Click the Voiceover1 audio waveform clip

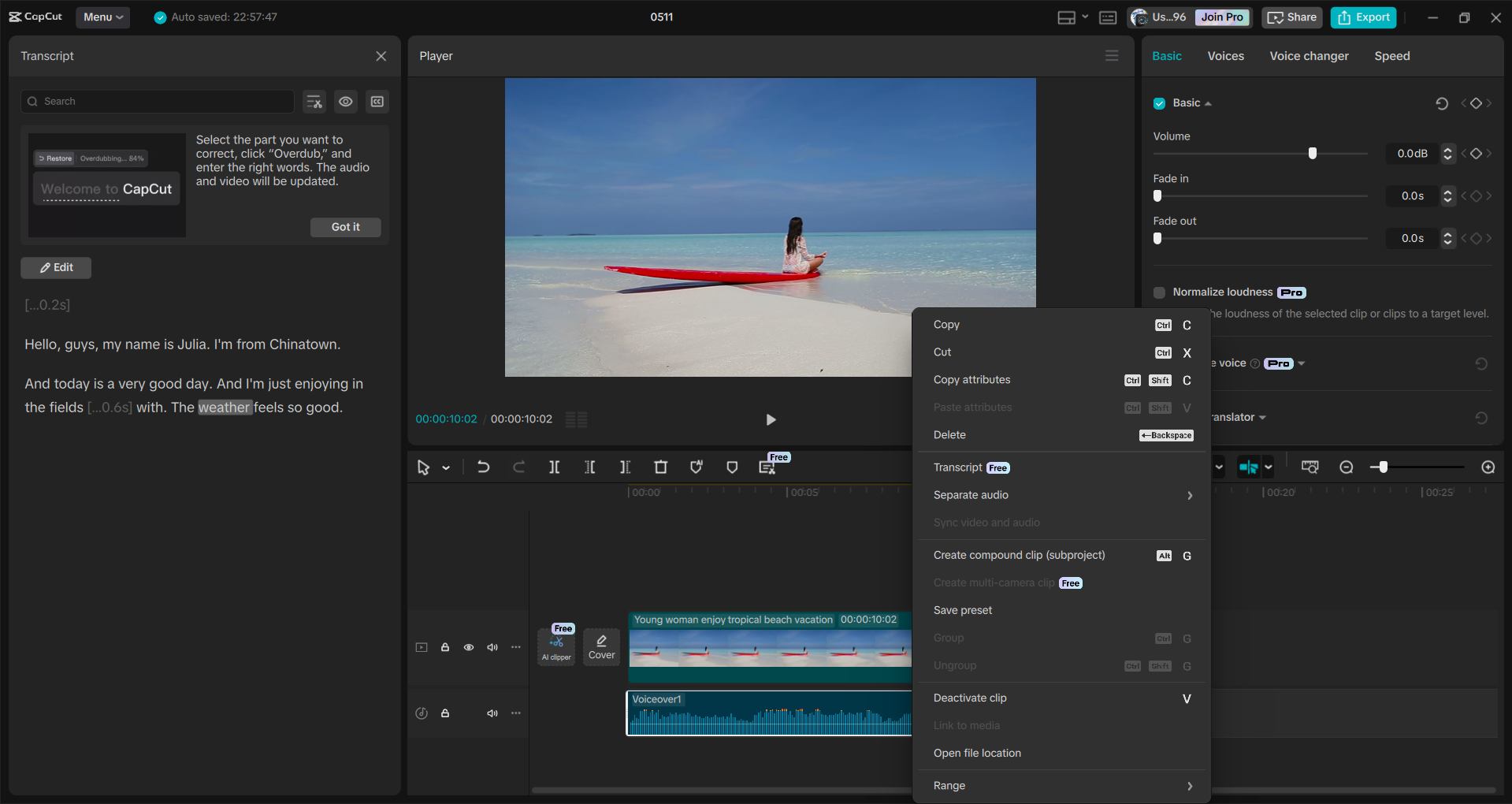768,716
